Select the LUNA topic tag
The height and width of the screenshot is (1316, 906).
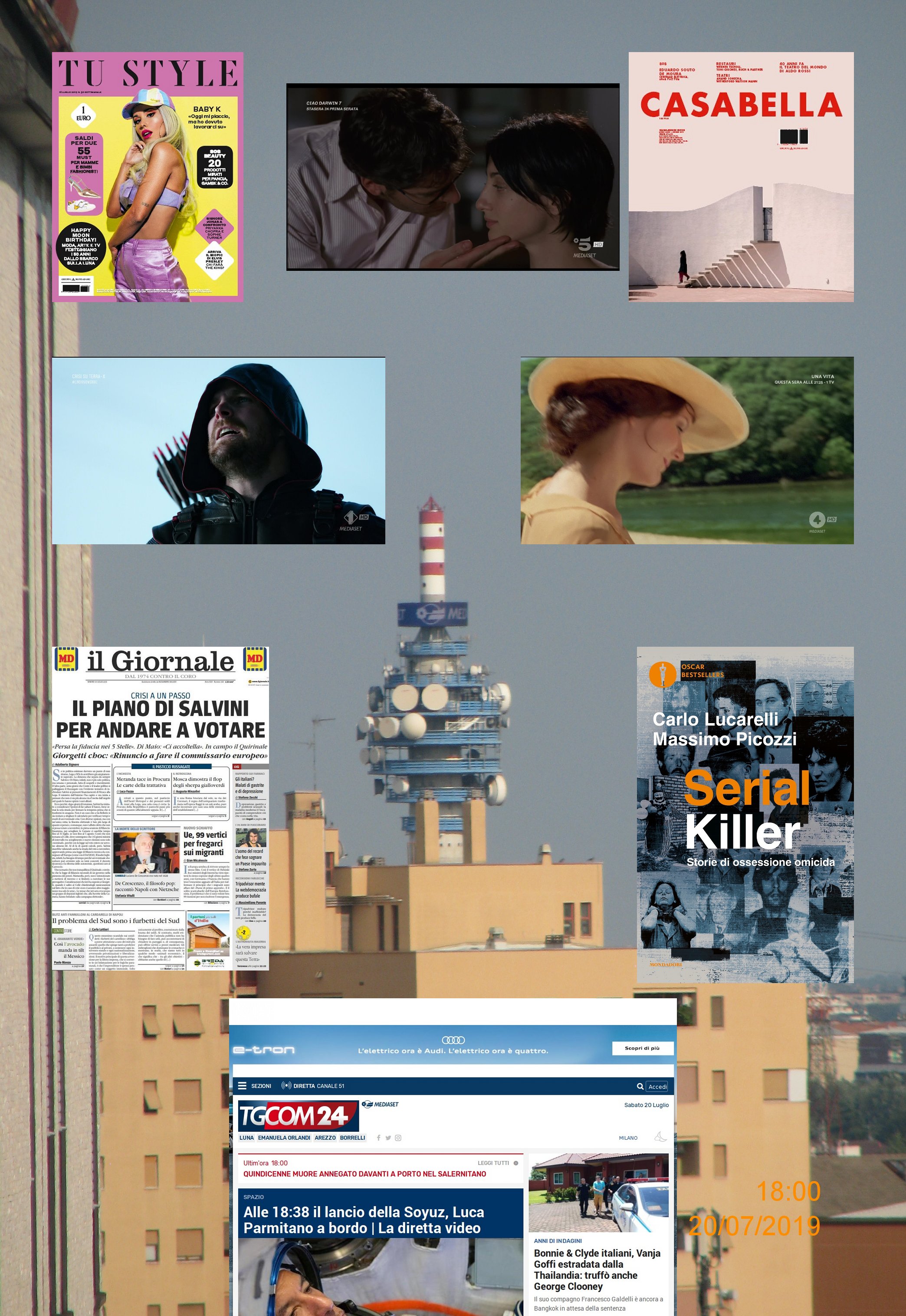246,1138
